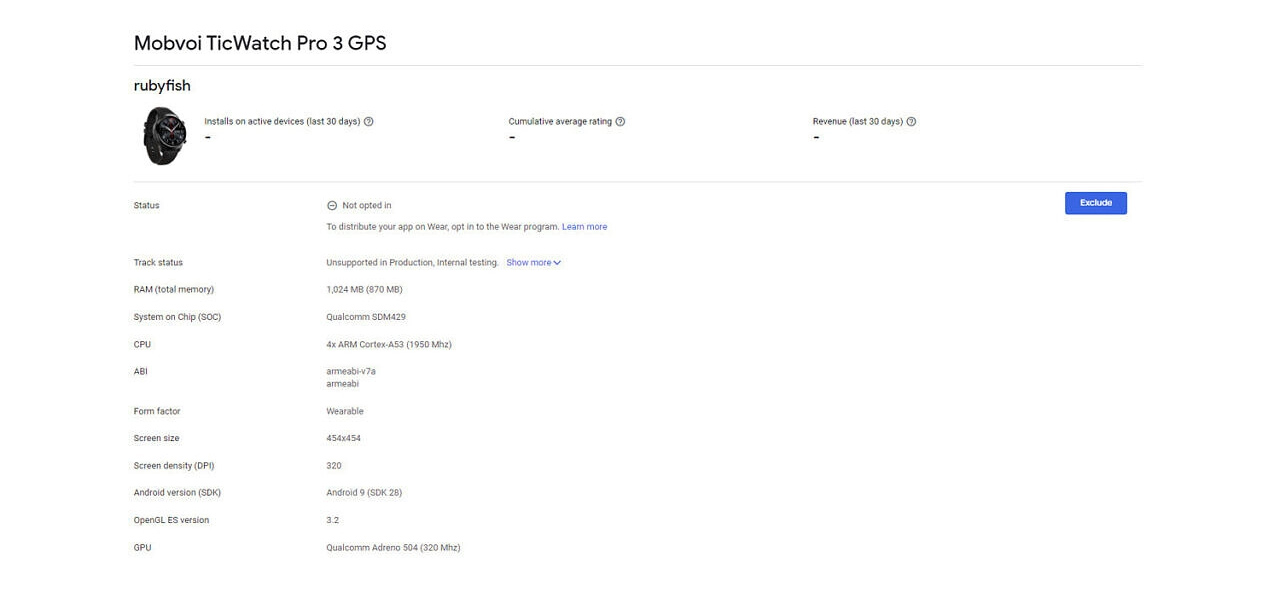Click the OpenGL ES 3.2 value
Viewport: 1280px width, 590px height.
(x=333, y=520)
